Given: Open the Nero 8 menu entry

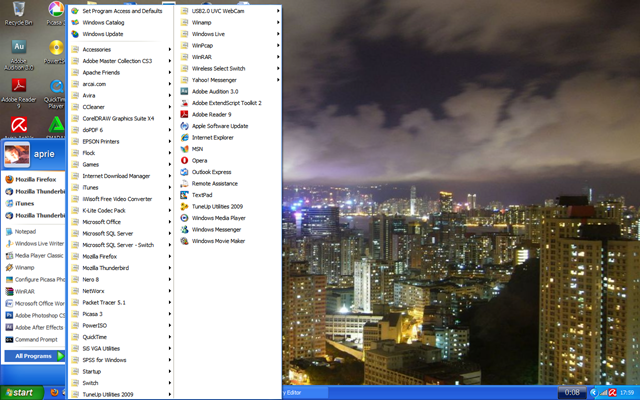Looking at the screenshot, I should [x=121, y=279].
